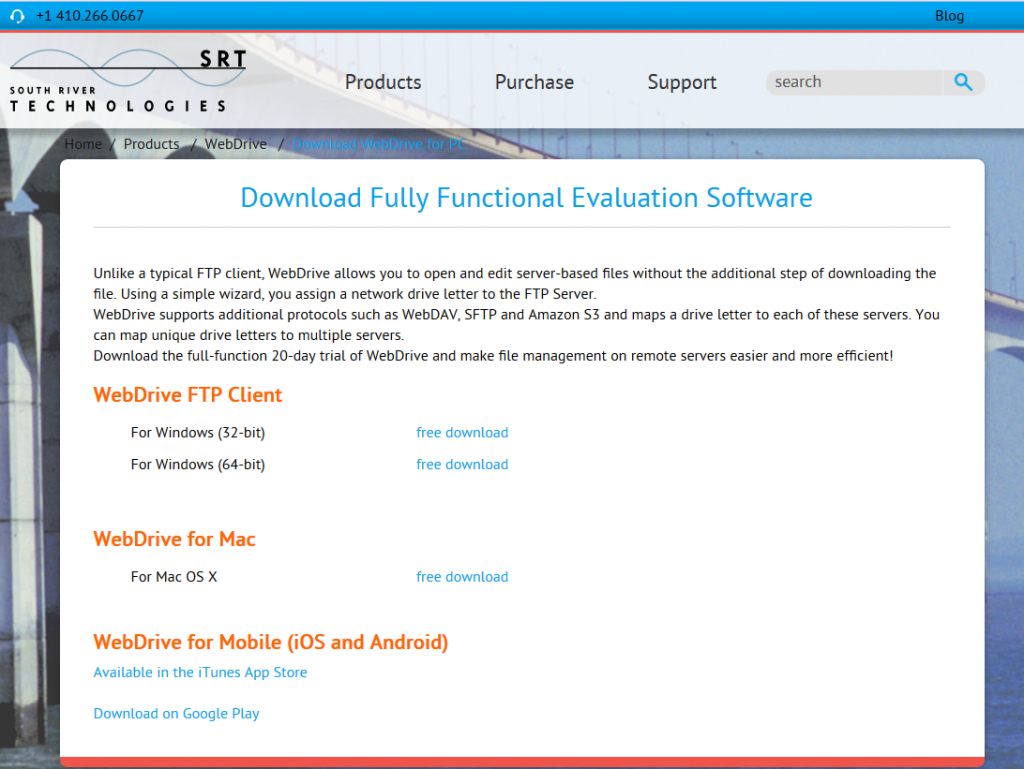The height and width of the screenshot is (769, 1024).
Task: Download WebDrive for Mac OS X
Action: 462,577
